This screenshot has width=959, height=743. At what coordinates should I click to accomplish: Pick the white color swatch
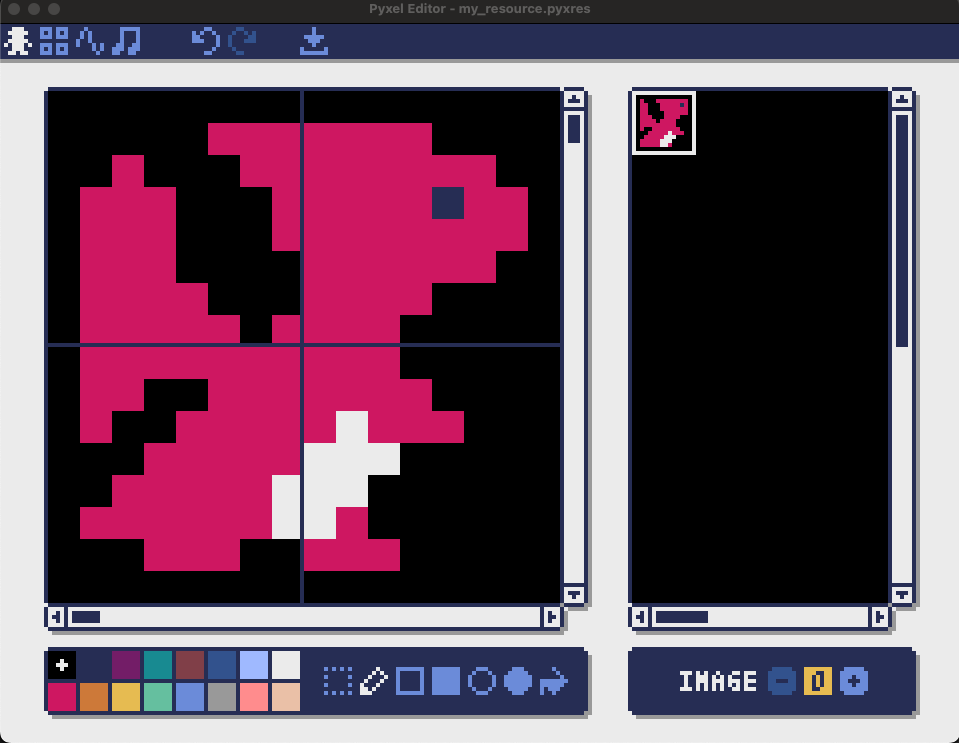tap(286, 665)
